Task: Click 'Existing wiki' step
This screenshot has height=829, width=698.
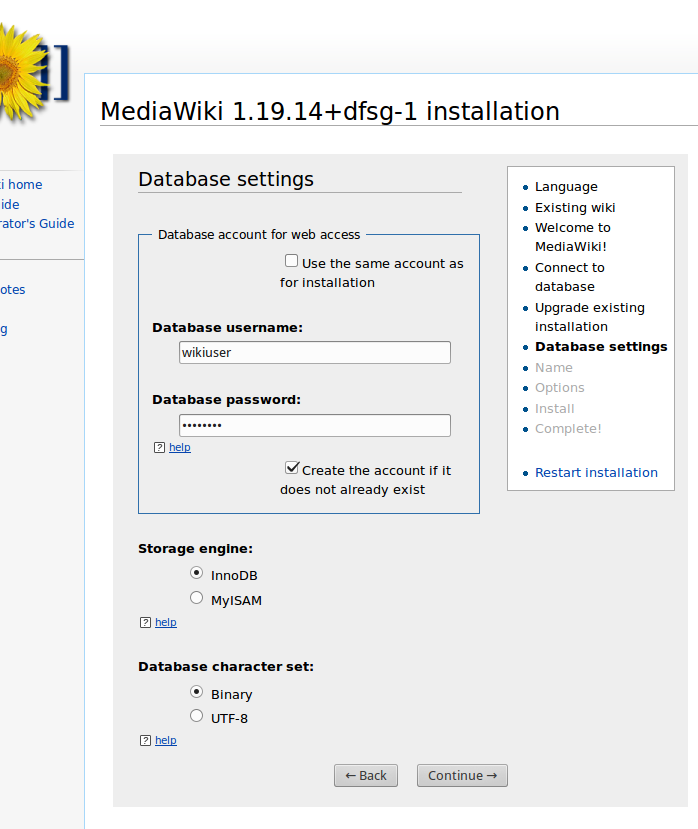Action: click(x=575, y=208)
